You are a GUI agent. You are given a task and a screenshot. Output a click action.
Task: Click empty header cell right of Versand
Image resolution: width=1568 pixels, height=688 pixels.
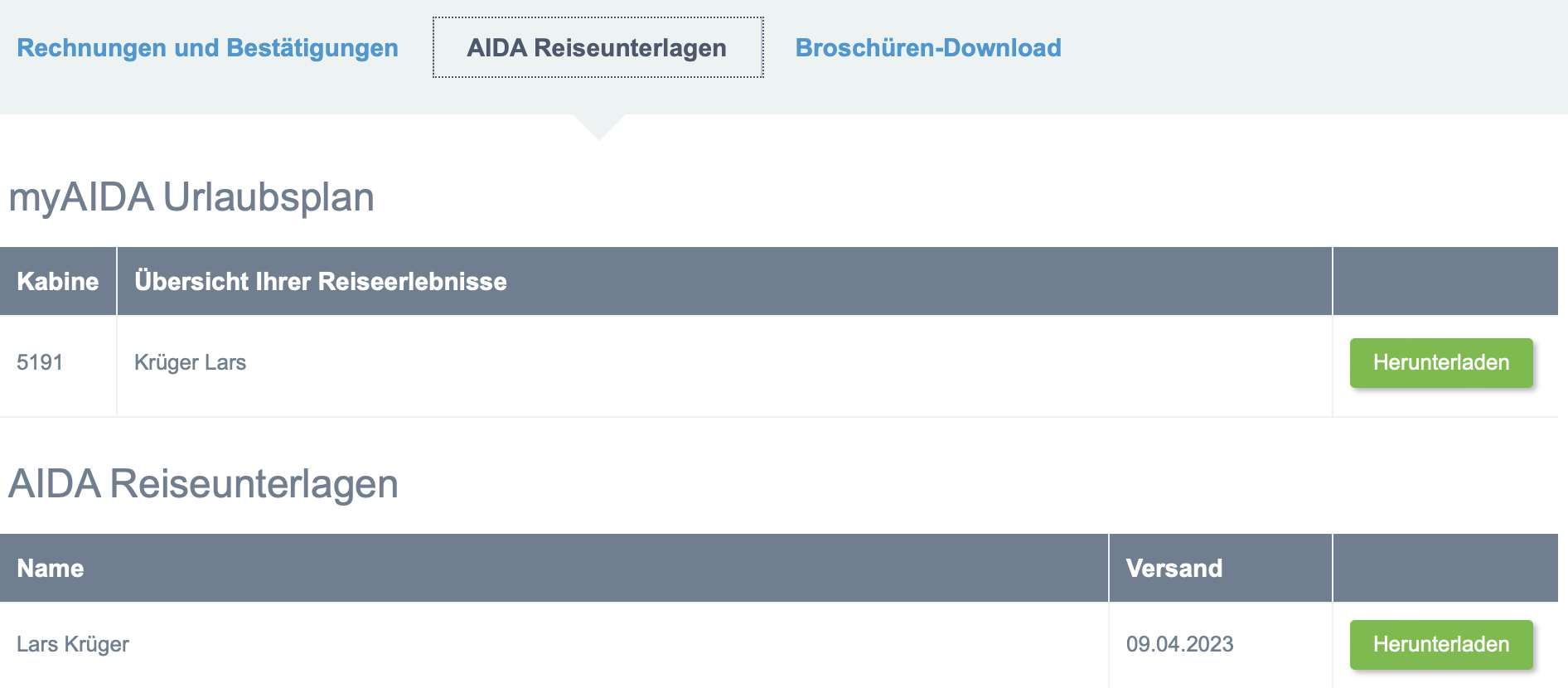[x=1445, y=569]
